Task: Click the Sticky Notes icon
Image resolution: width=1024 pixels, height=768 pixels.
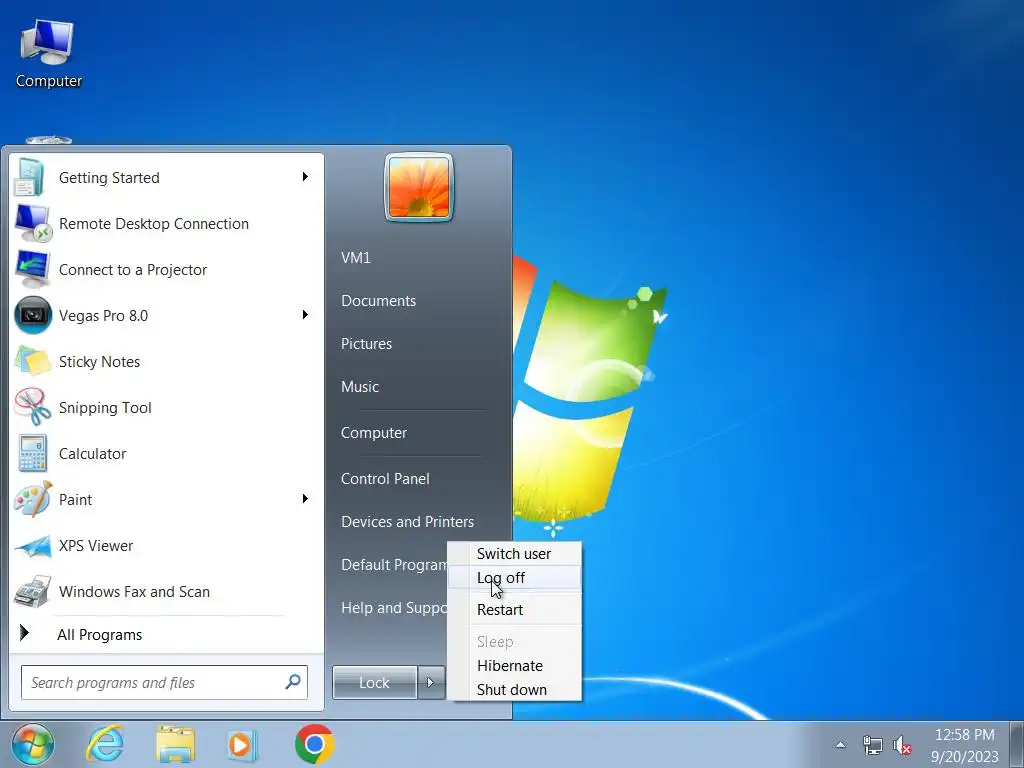Action: click(x=33, y=361)
